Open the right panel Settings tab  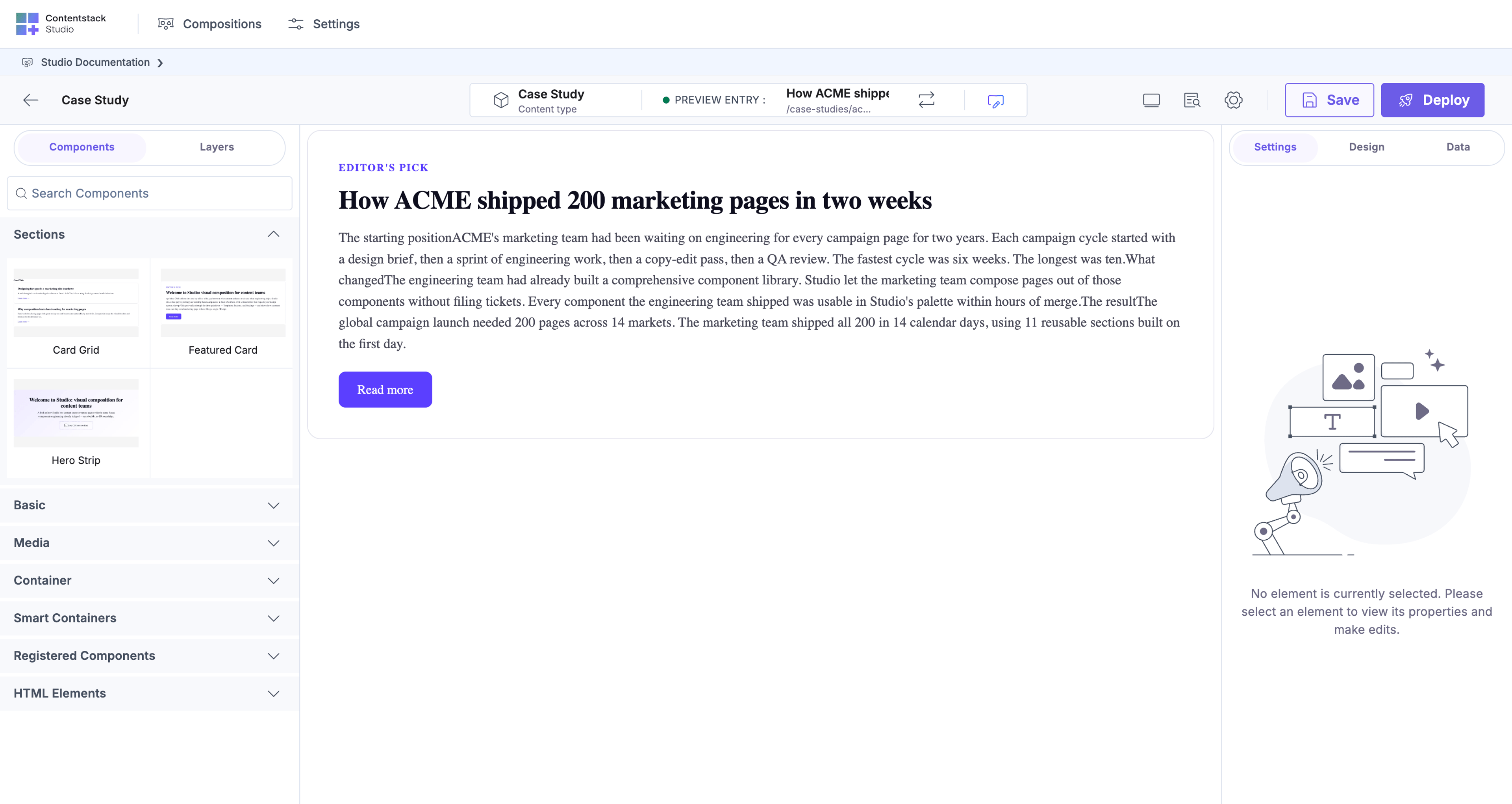[x=1275, y=147]
